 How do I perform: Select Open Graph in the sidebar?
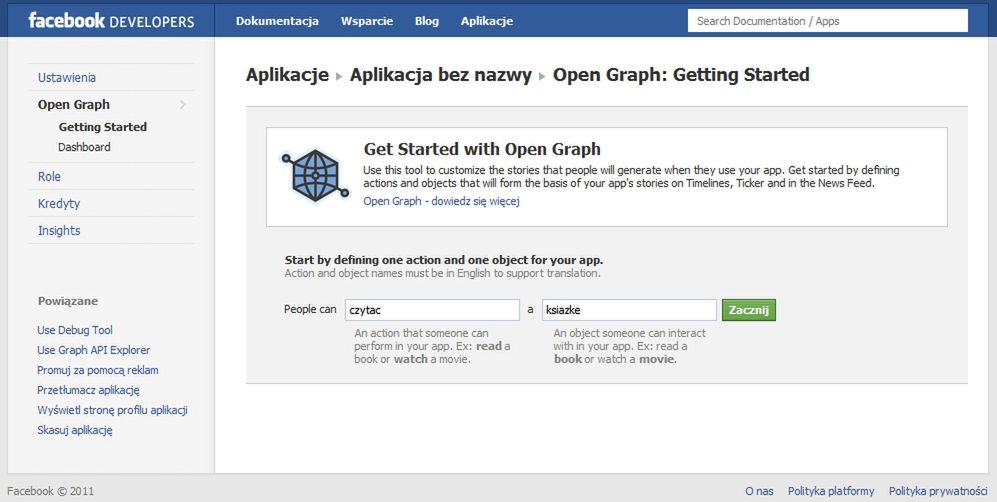coord(74,104)
